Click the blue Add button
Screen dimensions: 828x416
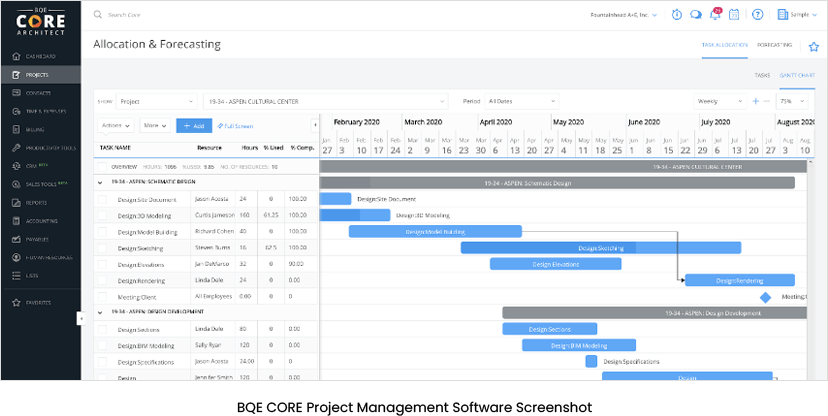click(x=194, y=126)
